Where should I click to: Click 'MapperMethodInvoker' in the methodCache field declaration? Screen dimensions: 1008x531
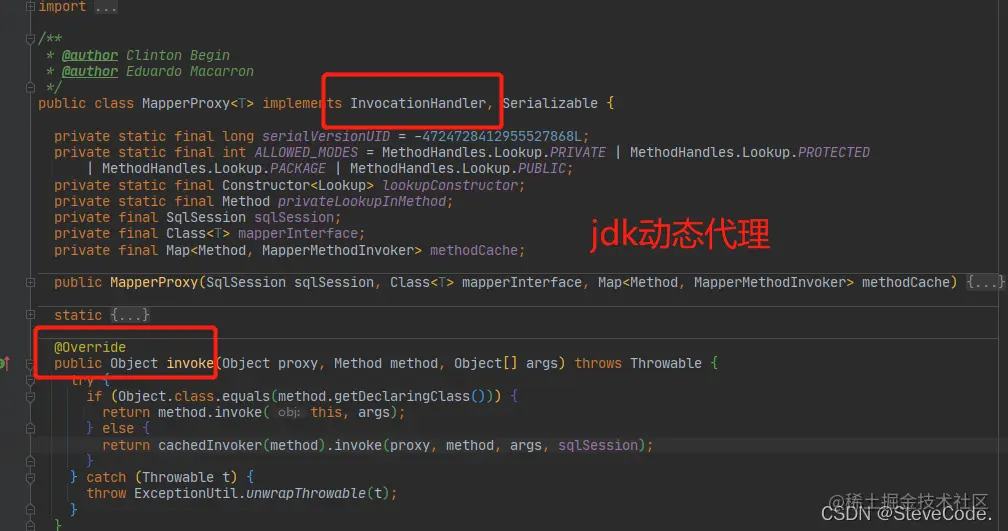(338, 250)
